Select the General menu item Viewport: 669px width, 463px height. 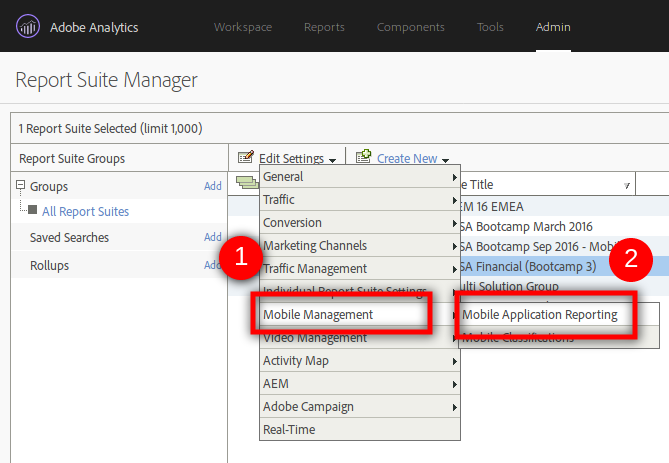click(x=360, y=176)
